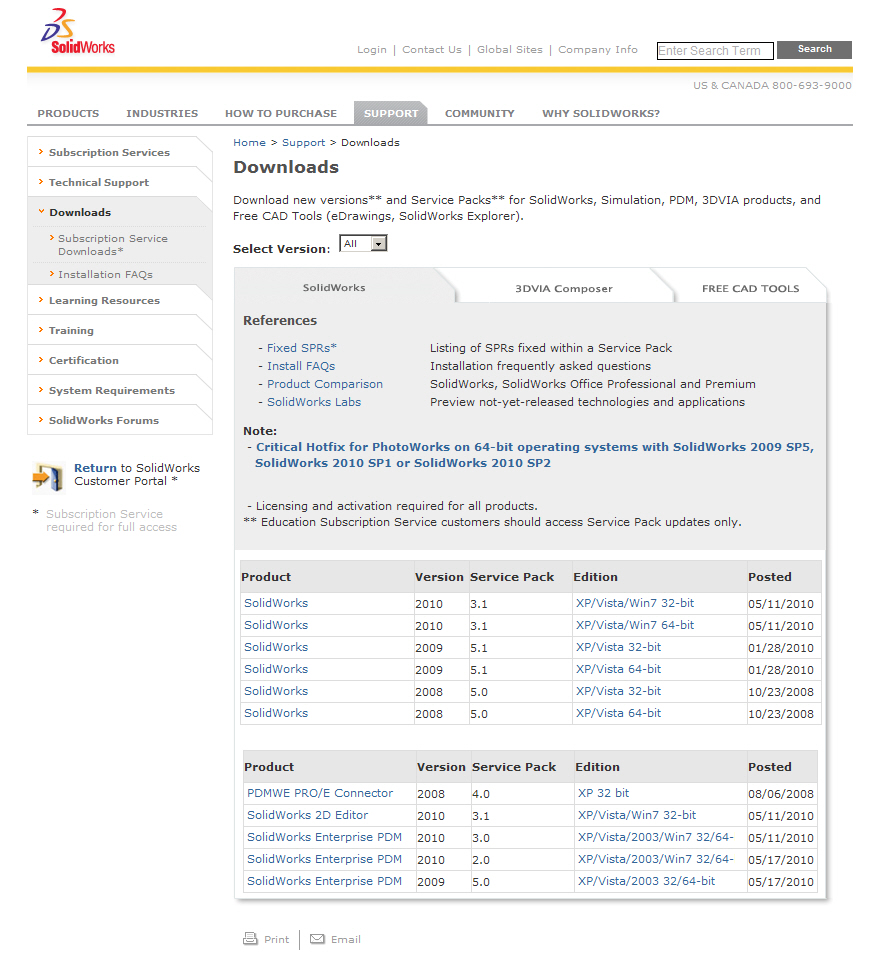This screenshot has height=957, width=880.
Task: Open the Install FAQs reference link
Action: [x=301, y=366]
